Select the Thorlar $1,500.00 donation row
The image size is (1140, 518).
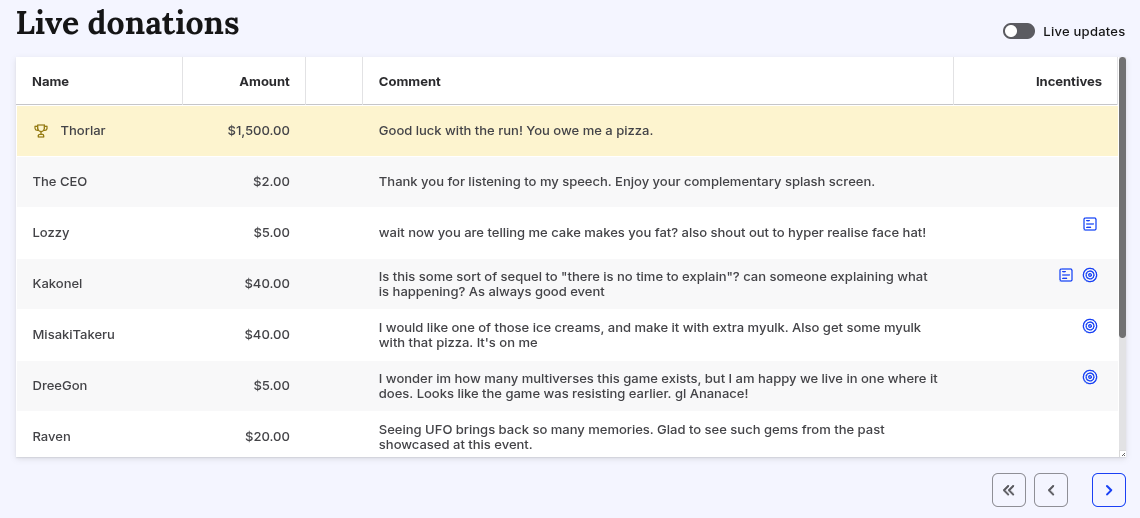(x=567, y=131)
